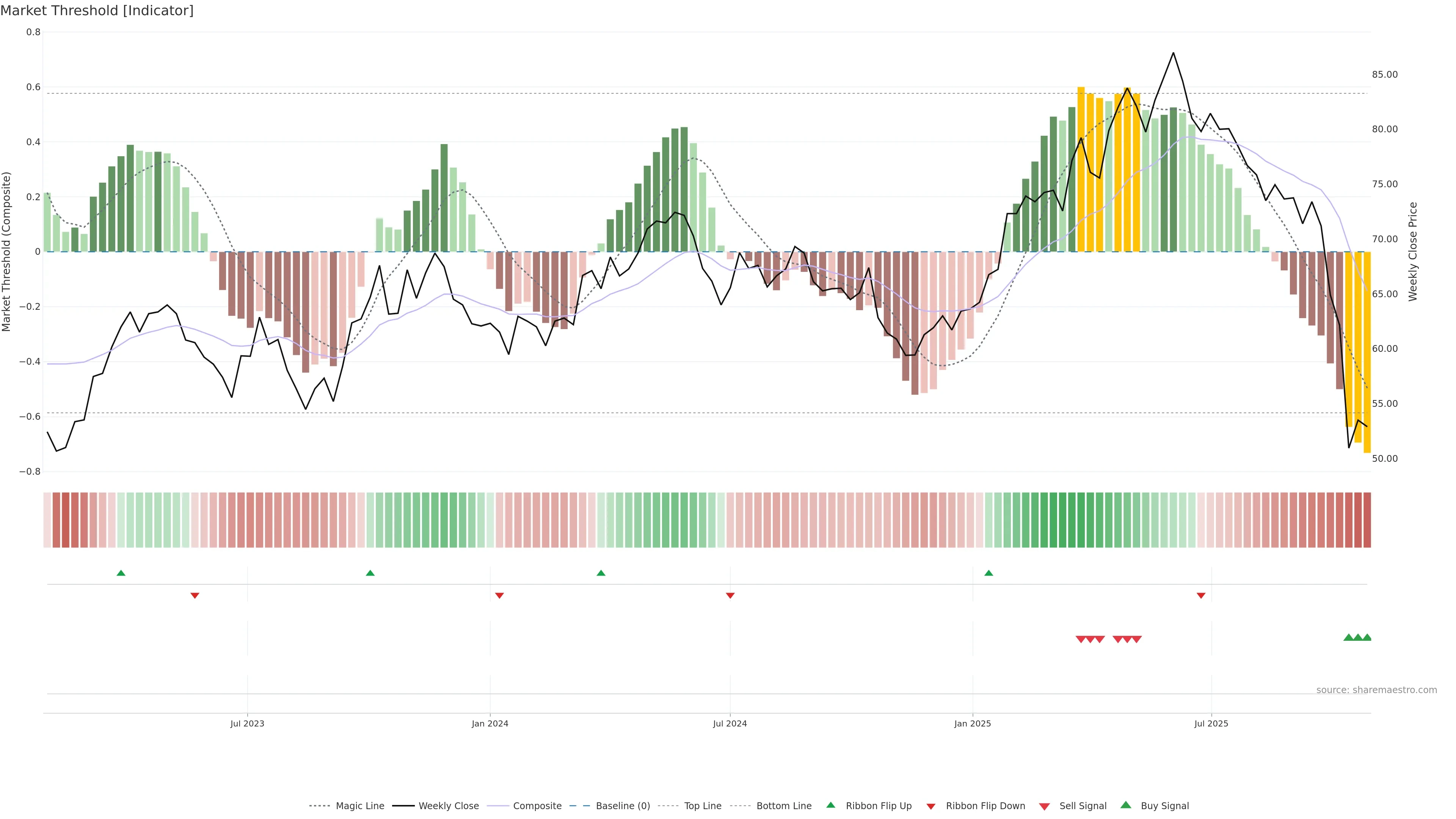Toggle Weekly Close series in legend
The height and width of the screenshot is (819, 1456).
tap(448, 806)
